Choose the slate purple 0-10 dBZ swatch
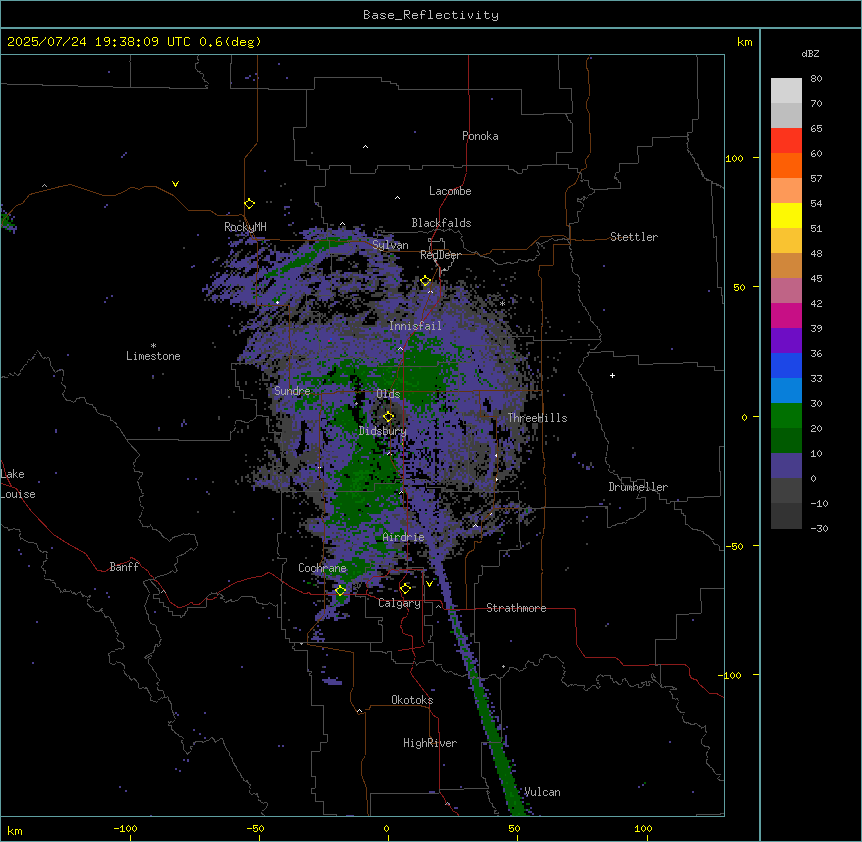This screenshot has height=842, width=862. click(786, 466)
